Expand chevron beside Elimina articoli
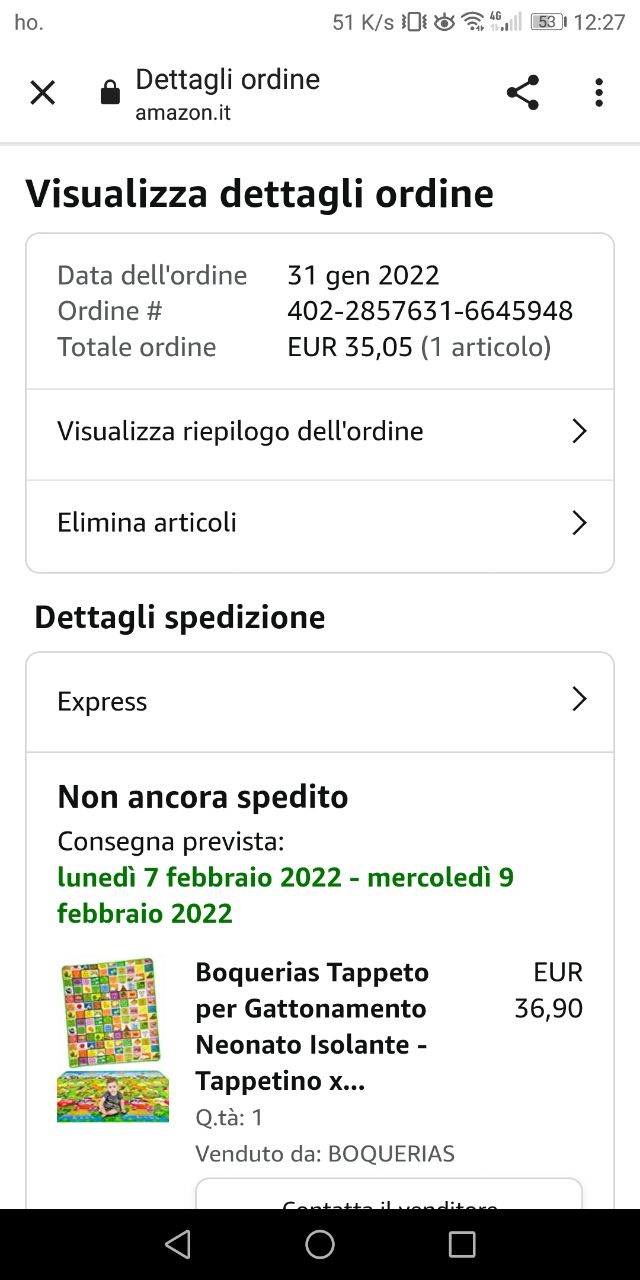The height and width of the screenshot is (1280, 640). pos(578,523)
